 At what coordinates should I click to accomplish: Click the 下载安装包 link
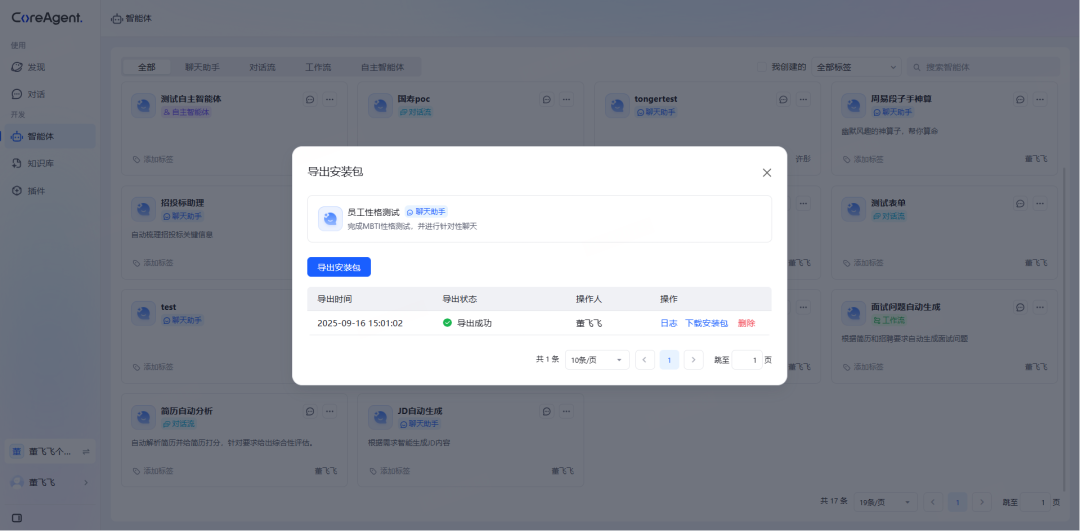[x=707, y=323]
